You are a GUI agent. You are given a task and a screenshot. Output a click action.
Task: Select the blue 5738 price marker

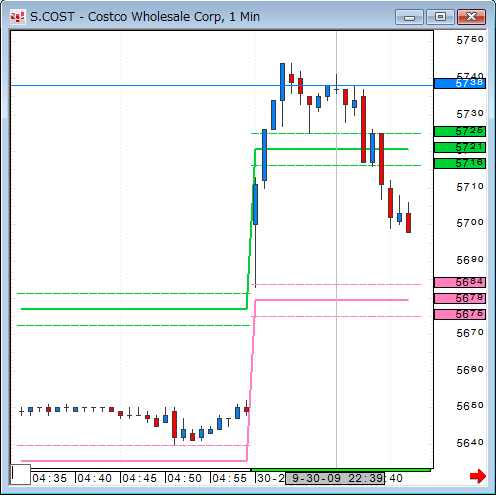460,83
